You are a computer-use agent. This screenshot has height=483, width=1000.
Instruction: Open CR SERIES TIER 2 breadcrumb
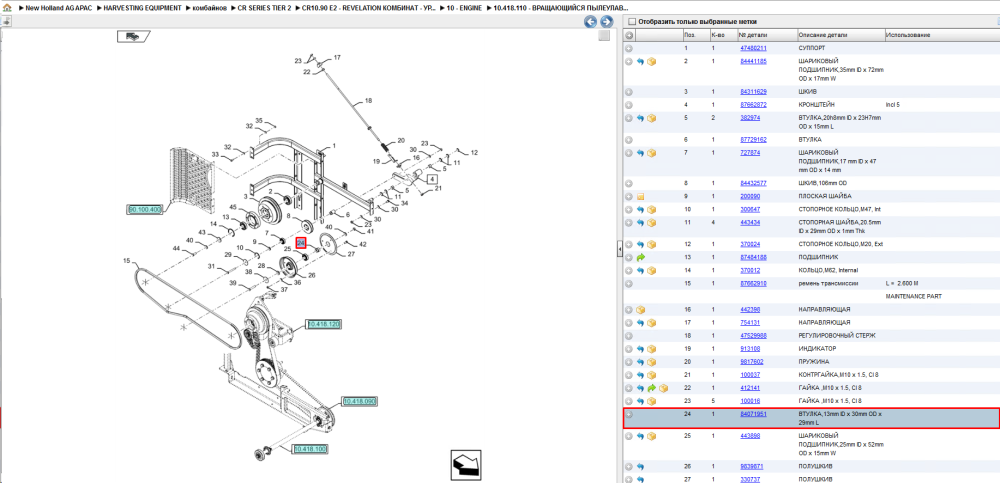coord(265,10)
